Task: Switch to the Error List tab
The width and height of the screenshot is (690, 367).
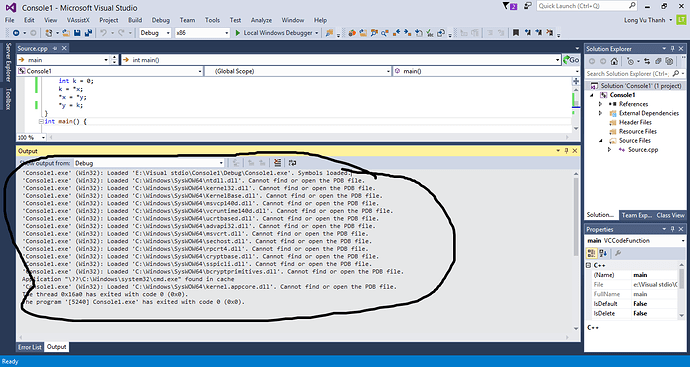Action: tap(30, 347)
